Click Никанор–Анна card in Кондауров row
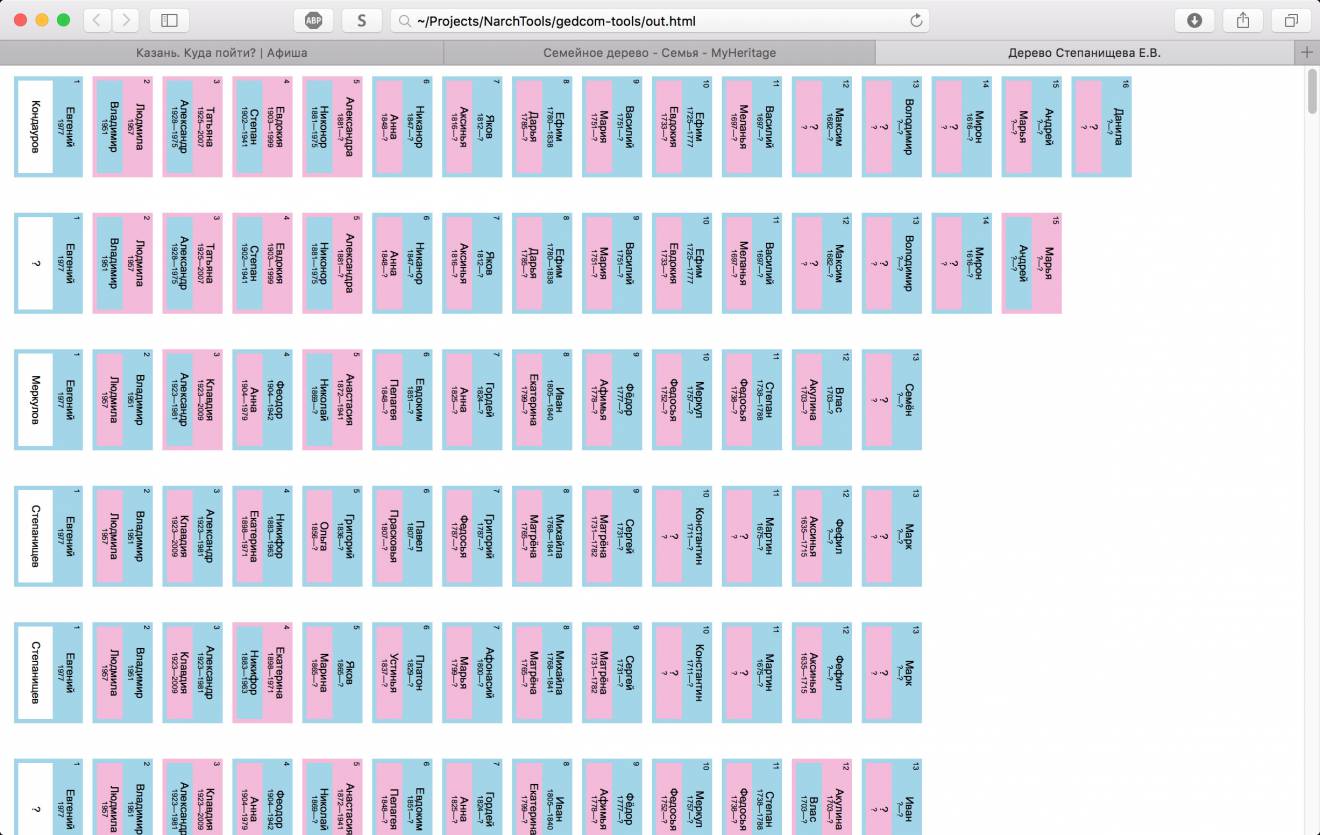This screenshot has width=1320, height=835. 403,128
